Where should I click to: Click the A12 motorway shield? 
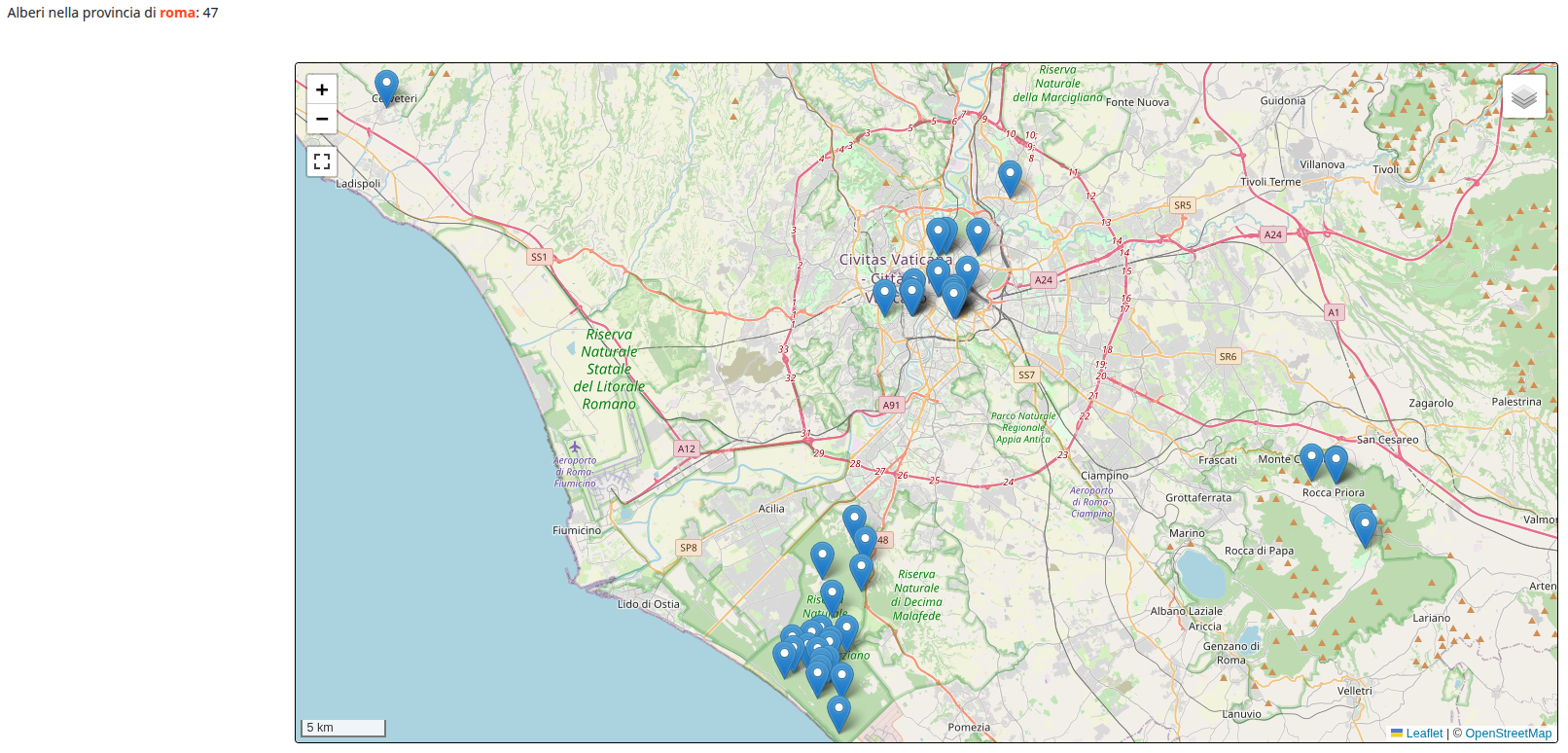coord(687,448)
